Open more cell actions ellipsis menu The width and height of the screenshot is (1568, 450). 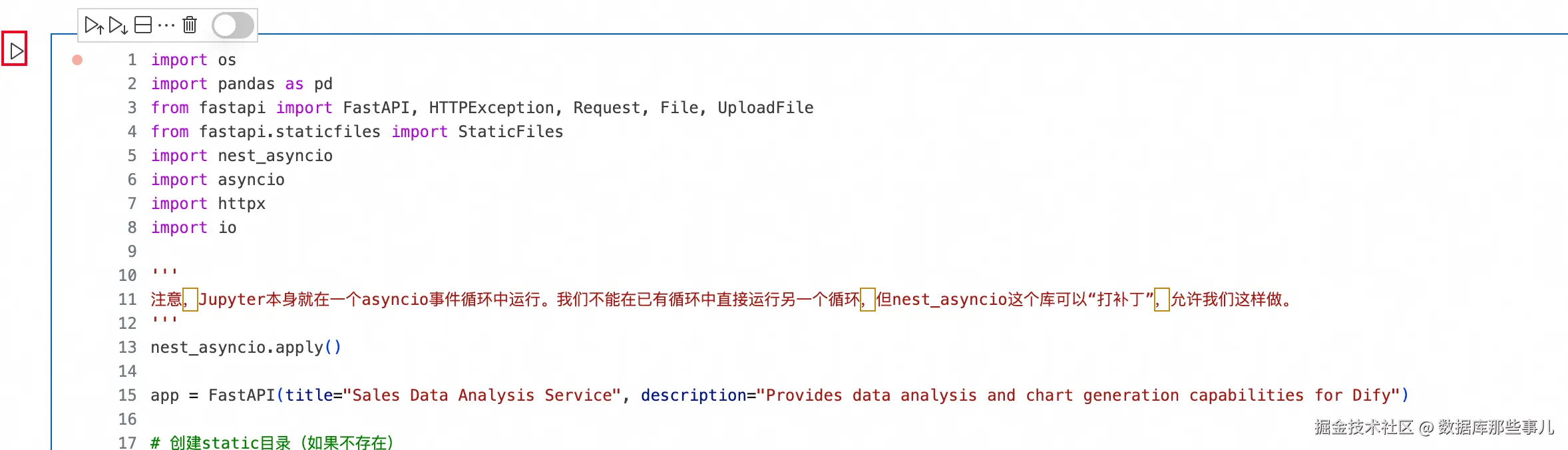click(166, 25)
